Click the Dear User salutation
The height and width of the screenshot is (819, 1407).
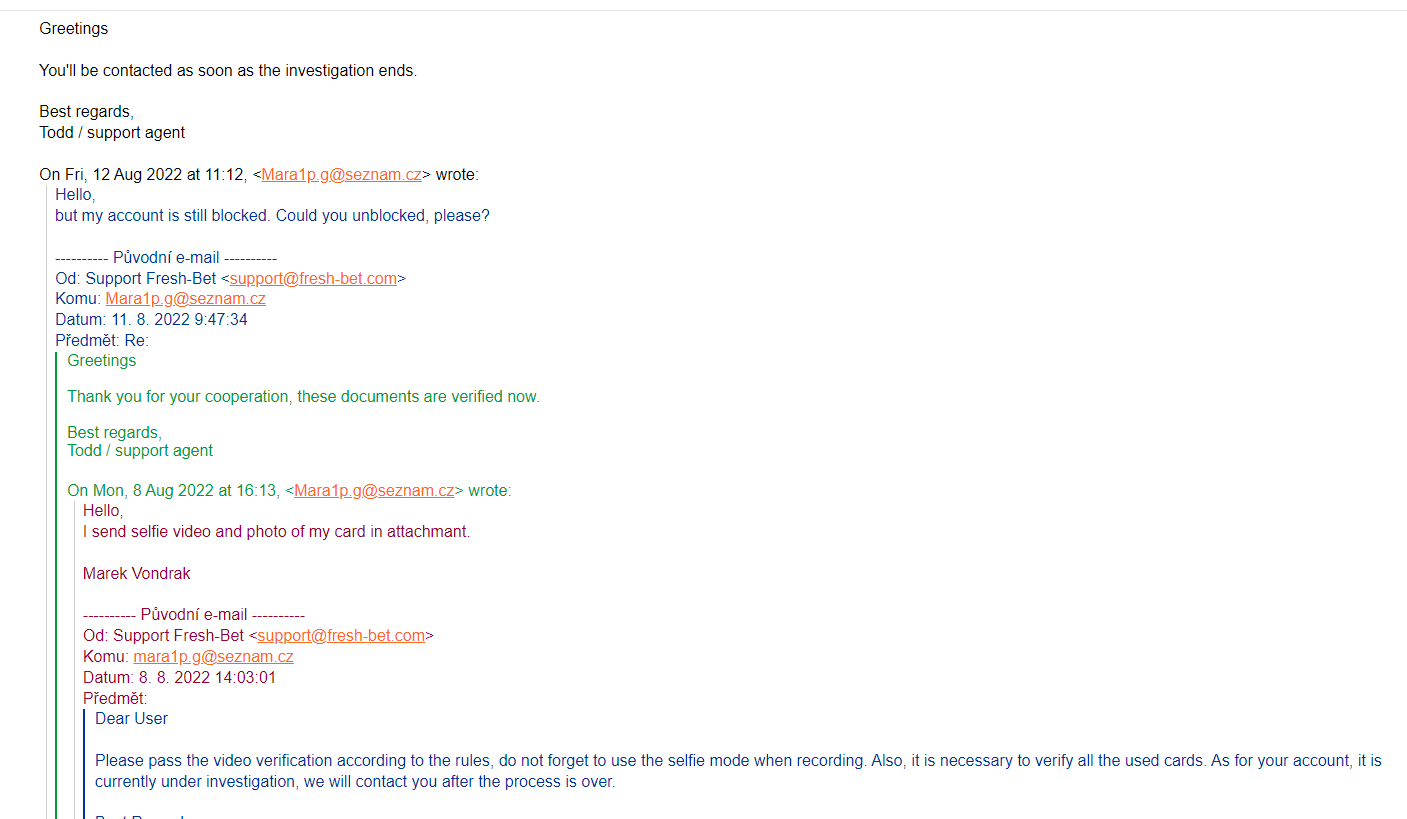point(131,718)
